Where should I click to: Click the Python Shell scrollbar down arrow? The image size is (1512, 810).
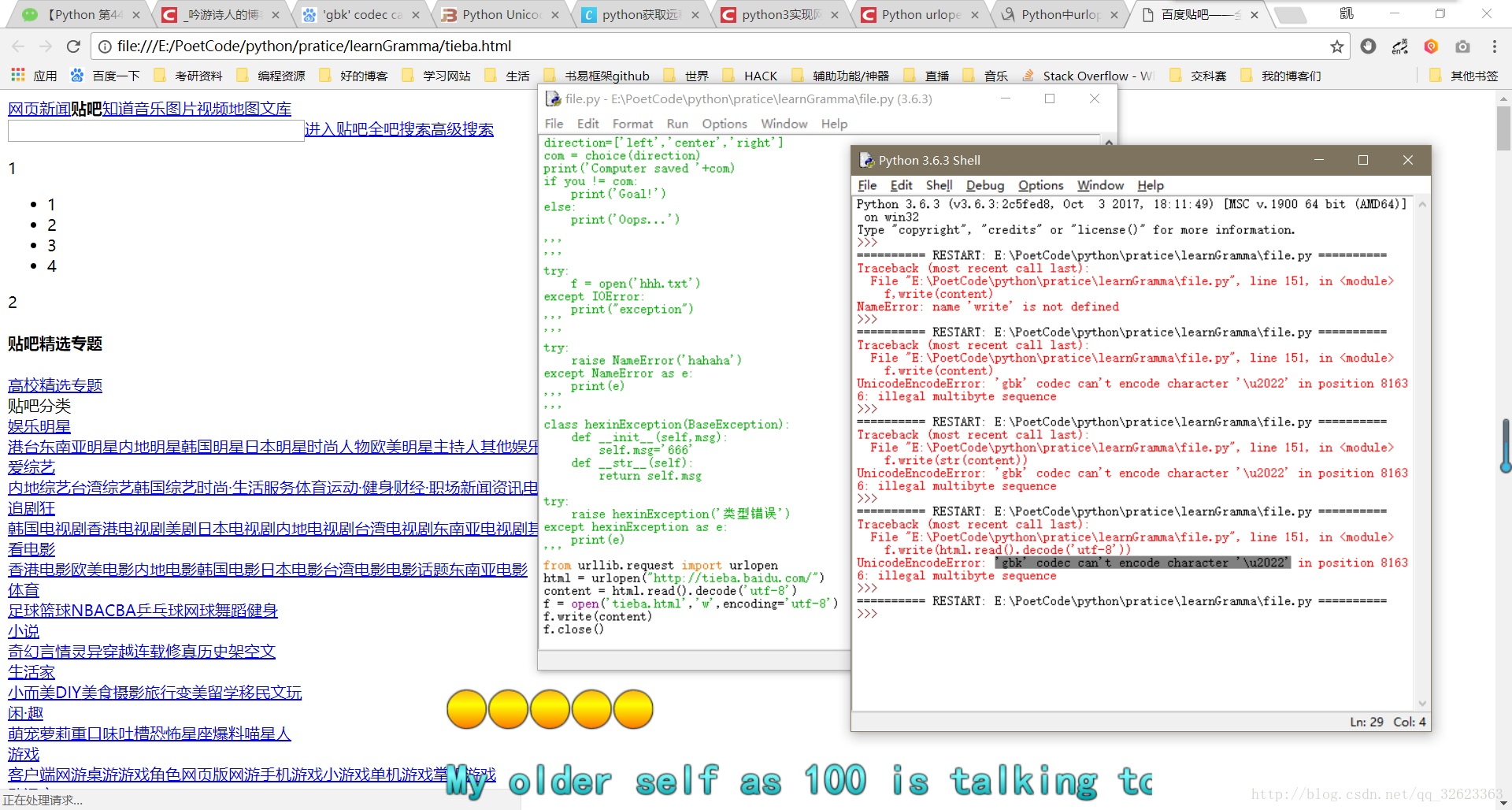(x=1422, y=704)
